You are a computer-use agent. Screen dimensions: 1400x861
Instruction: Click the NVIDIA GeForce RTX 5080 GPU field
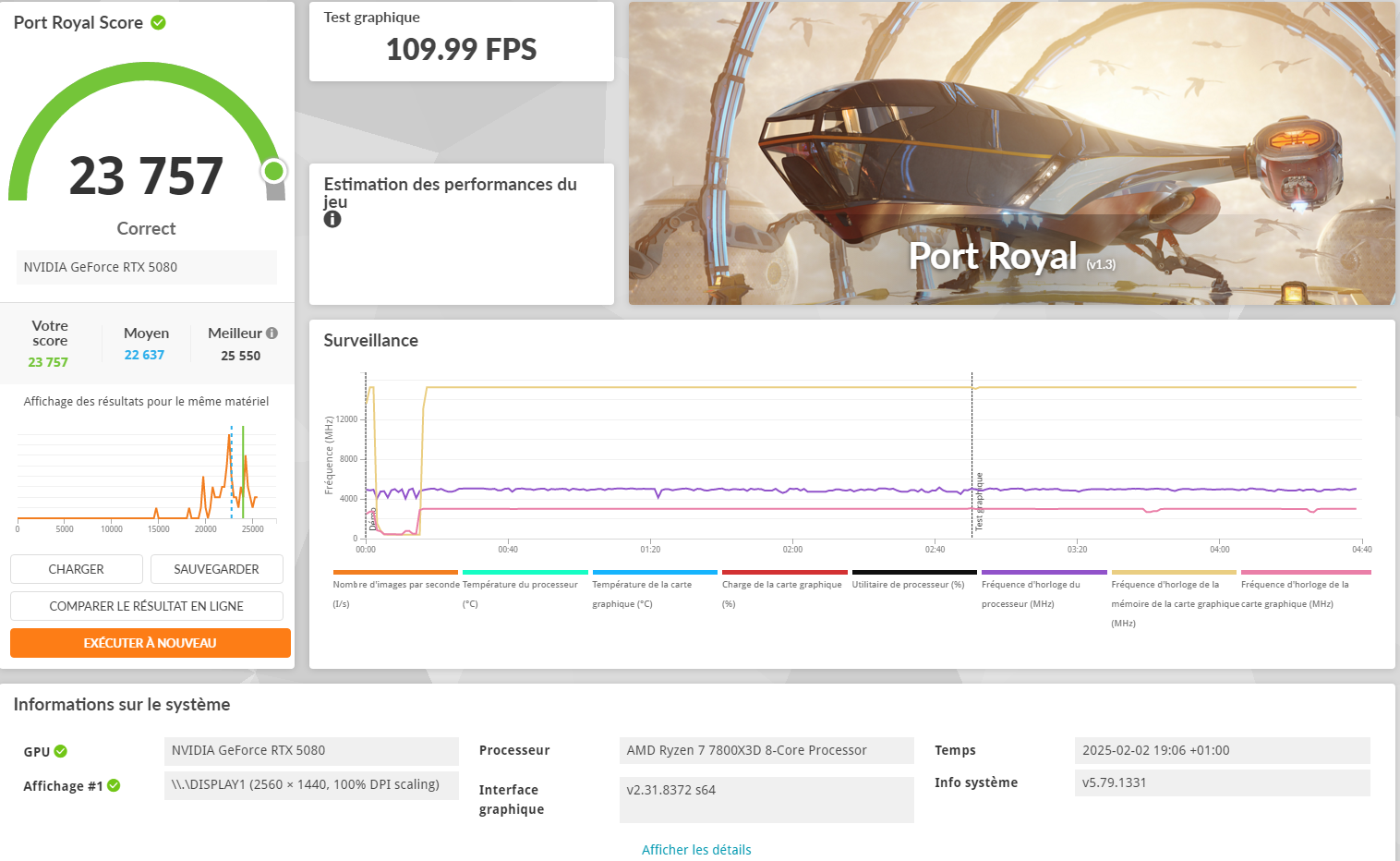(x=311, y=751)
